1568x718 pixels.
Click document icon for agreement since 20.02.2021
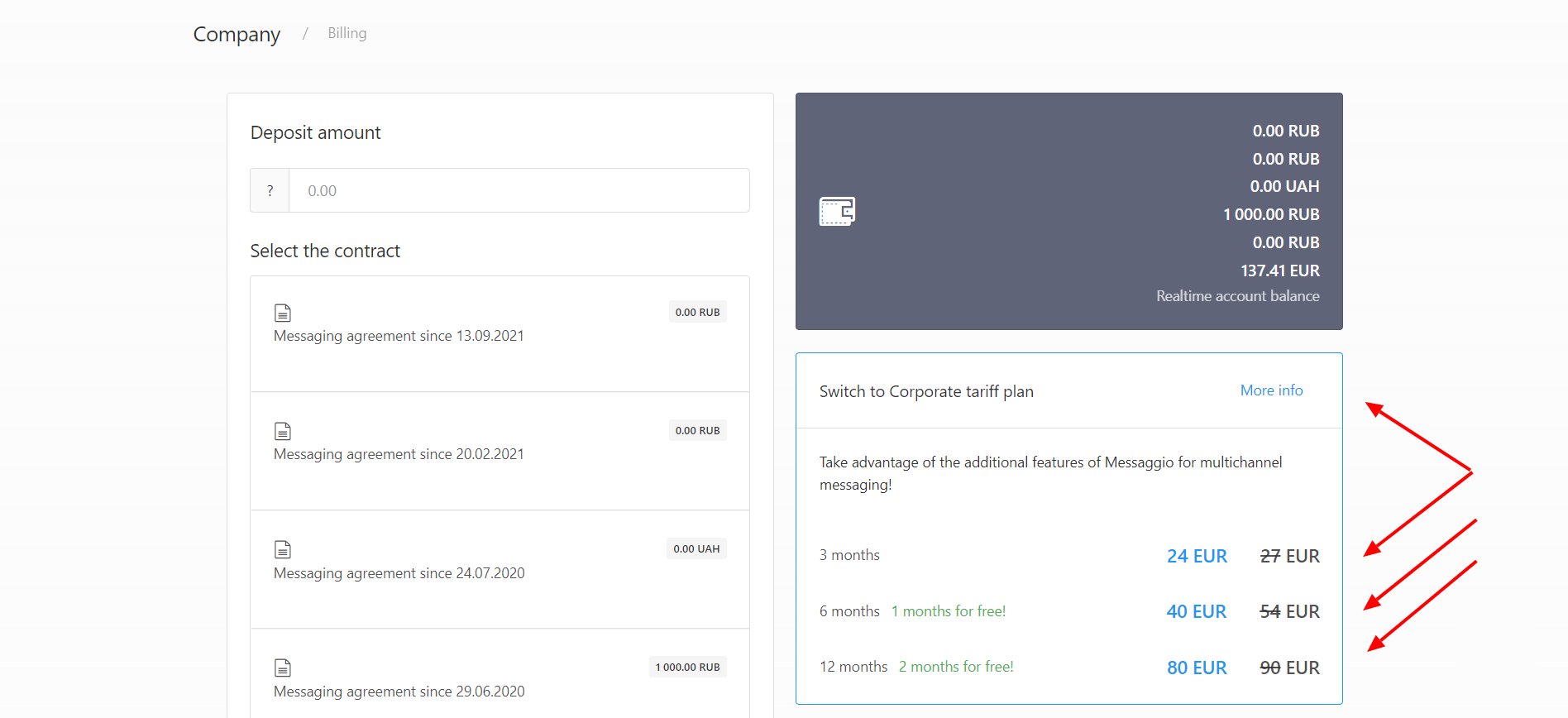[x=283, y=431]
